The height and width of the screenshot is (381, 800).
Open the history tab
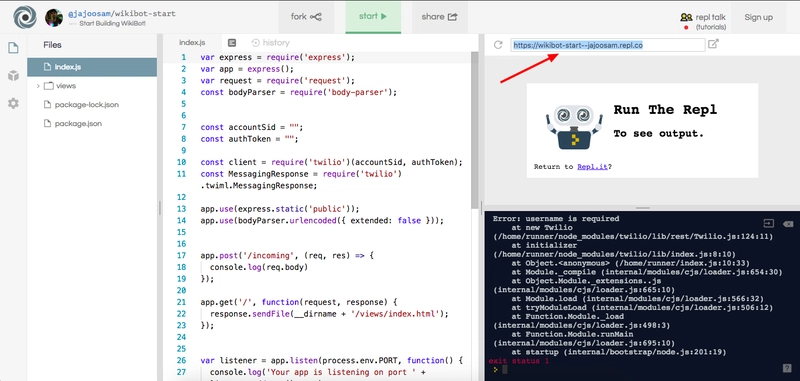click(x=270, y=43)
